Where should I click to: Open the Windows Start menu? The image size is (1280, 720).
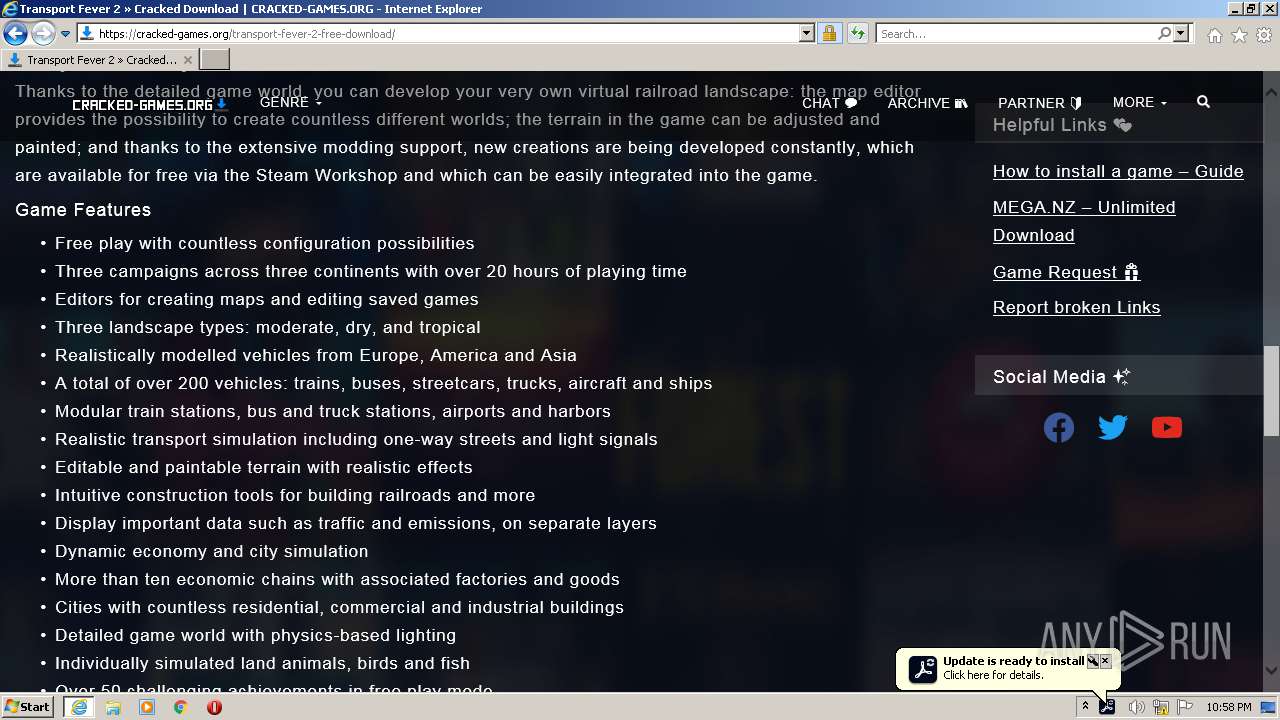[27, 707]
